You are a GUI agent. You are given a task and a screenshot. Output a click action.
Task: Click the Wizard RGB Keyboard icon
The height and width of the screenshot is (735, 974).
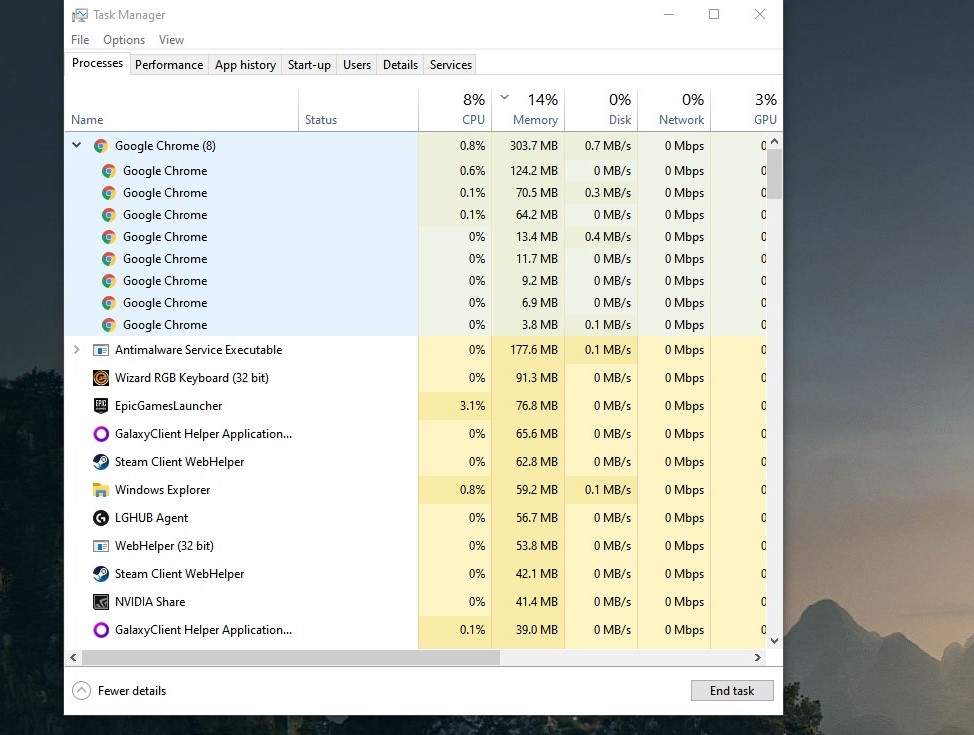pos(101,378)
